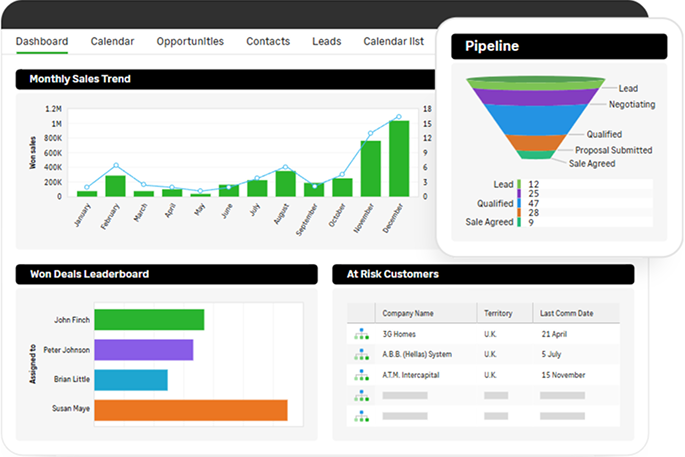The image size is (685, 457).
Task: Select the Leads tab
Action: (326, 42)
